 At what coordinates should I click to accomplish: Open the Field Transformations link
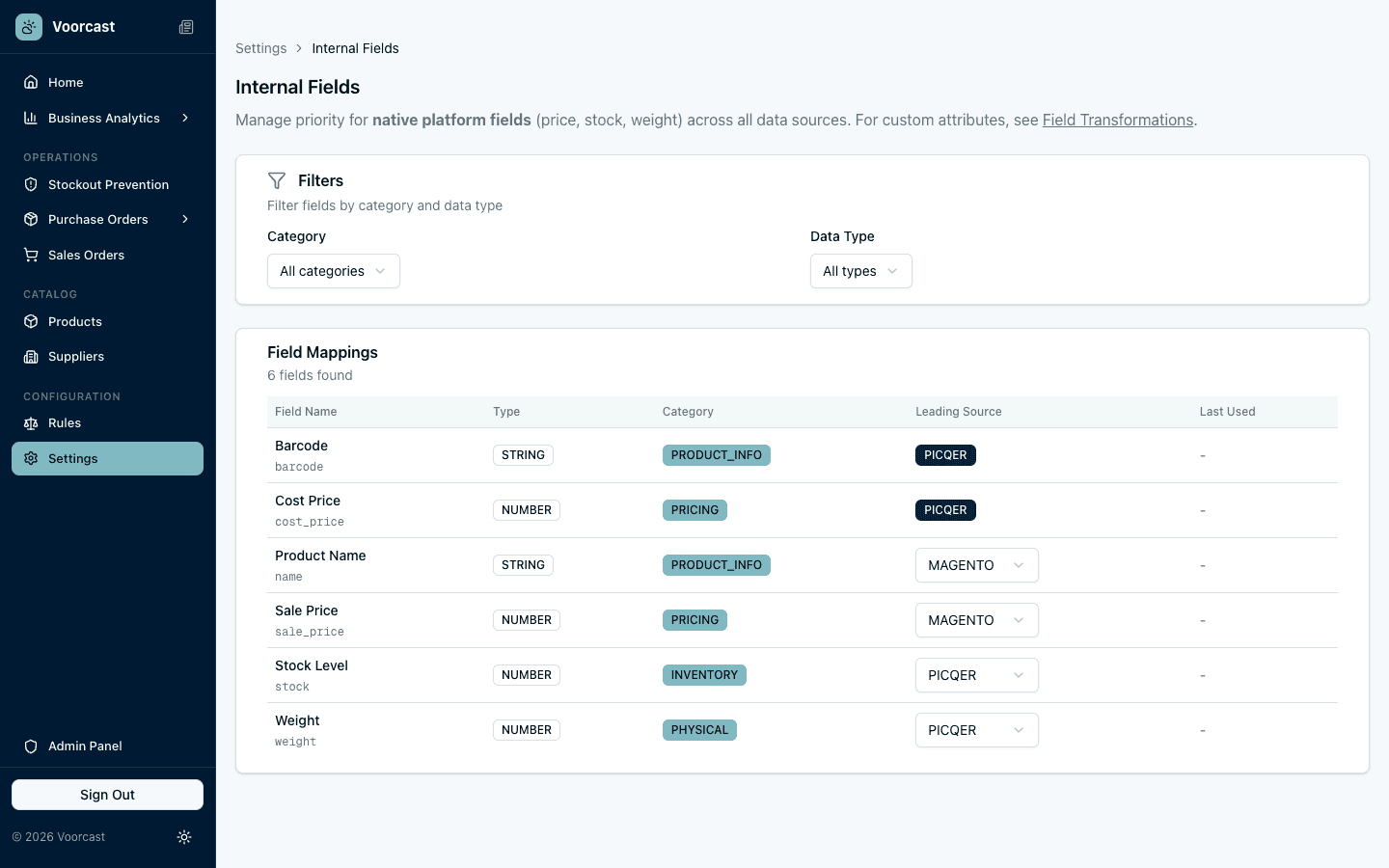click(1118, 120)
